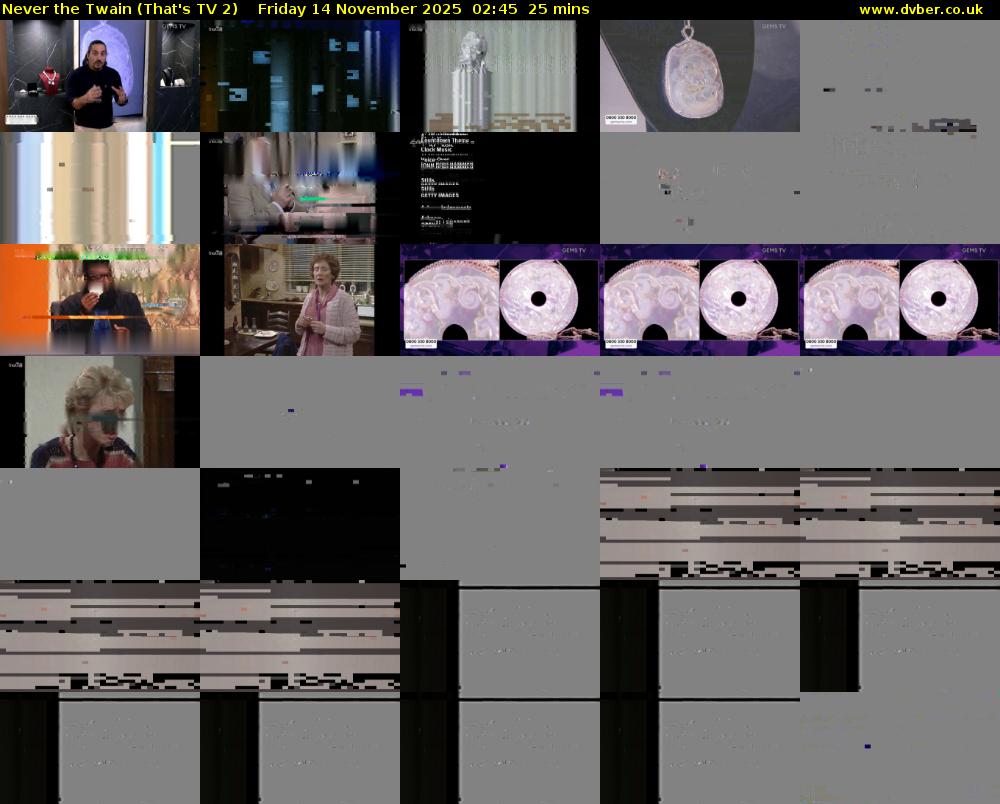Screen dimensions: 1000x804
Task: Click the 25 mins duration label
Action: click(x=558, y=9)
